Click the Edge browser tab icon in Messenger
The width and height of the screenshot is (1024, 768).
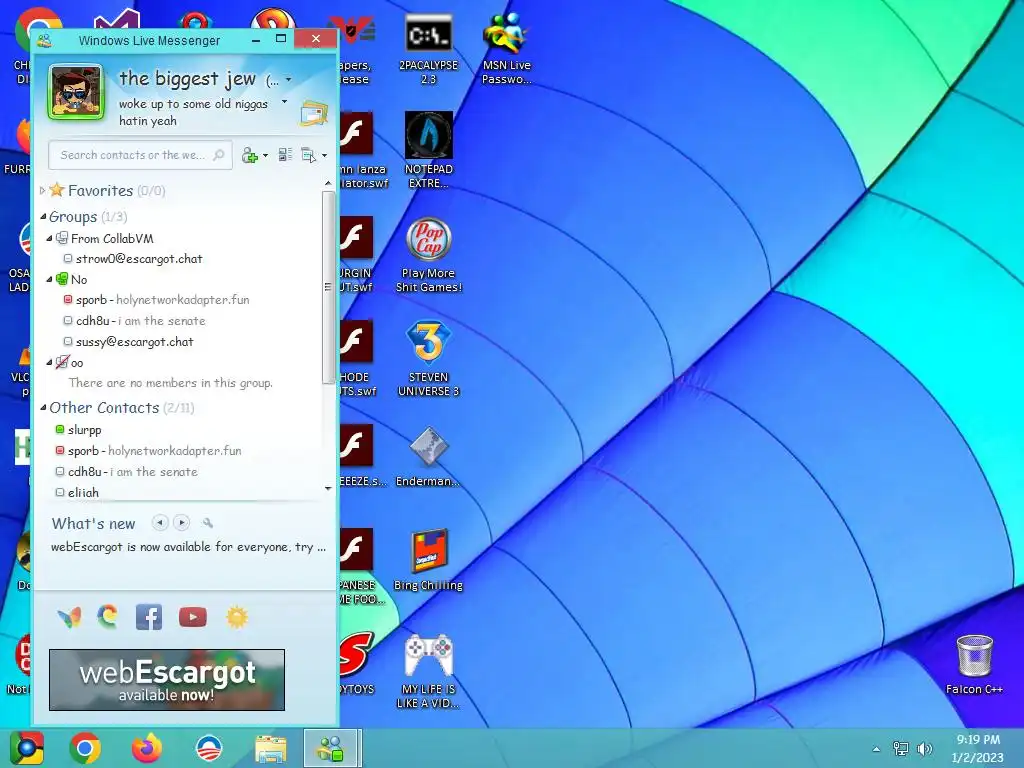tap(108, 616)
